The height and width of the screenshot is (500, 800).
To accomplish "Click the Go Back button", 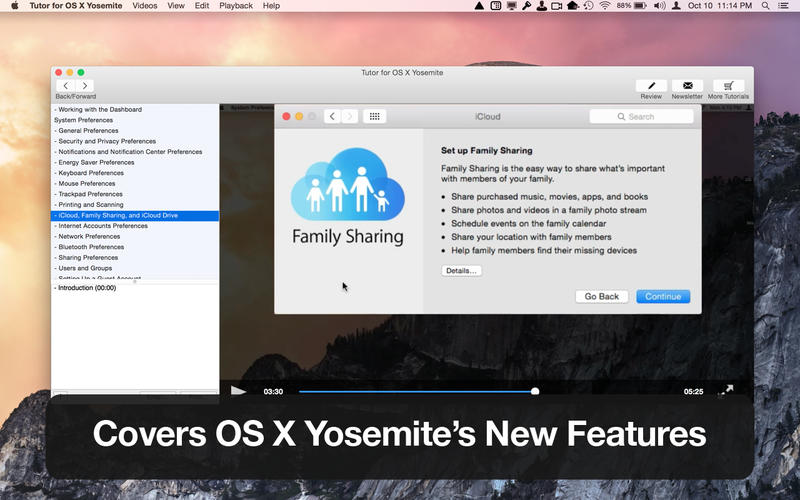I will pos(602,296).
